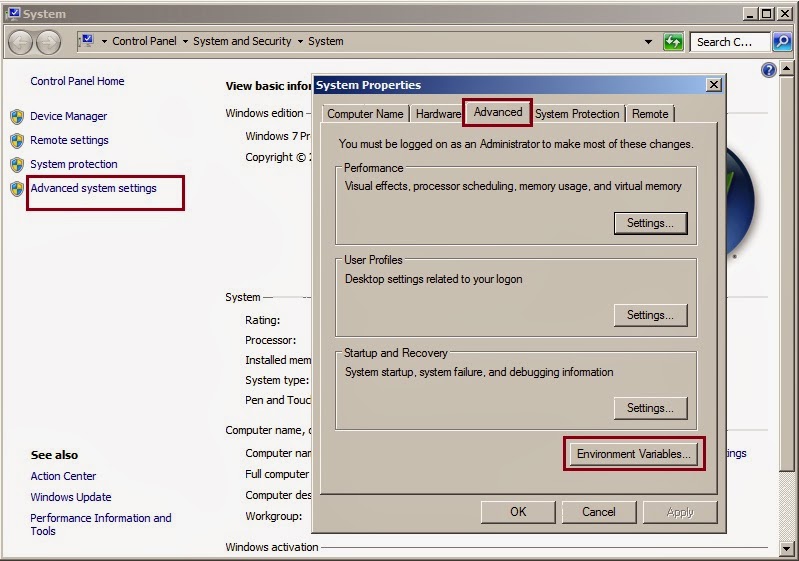The height and width of the screenshot is (561, 799).
Task: Open Advanced system settings link
Action: [x=93, y=188]
